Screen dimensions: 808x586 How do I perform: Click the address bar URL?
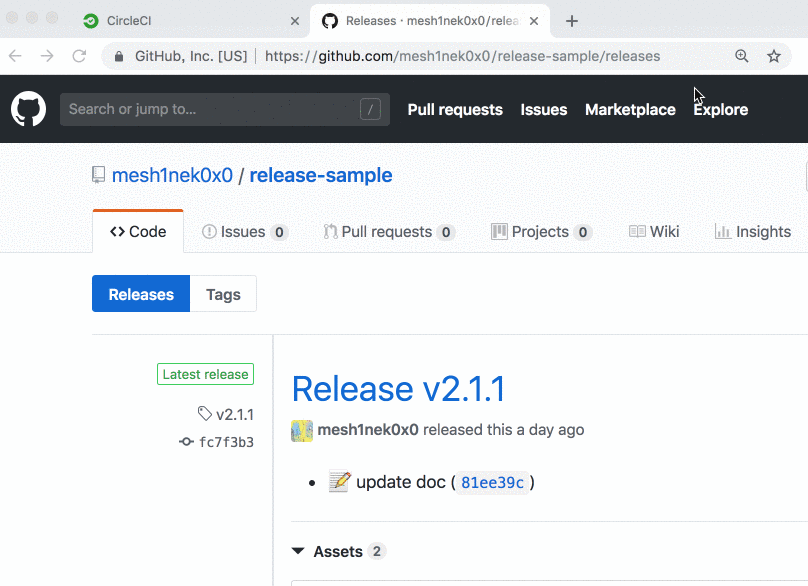click(462, 56)
